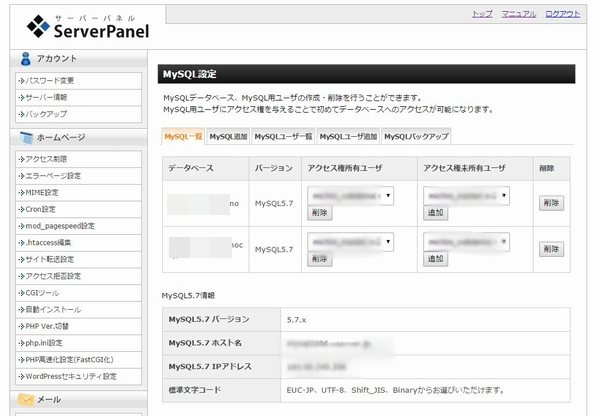Open php.ini設定 menu item
This screenshot has width=600, height=416.
[x=78, y=343]
